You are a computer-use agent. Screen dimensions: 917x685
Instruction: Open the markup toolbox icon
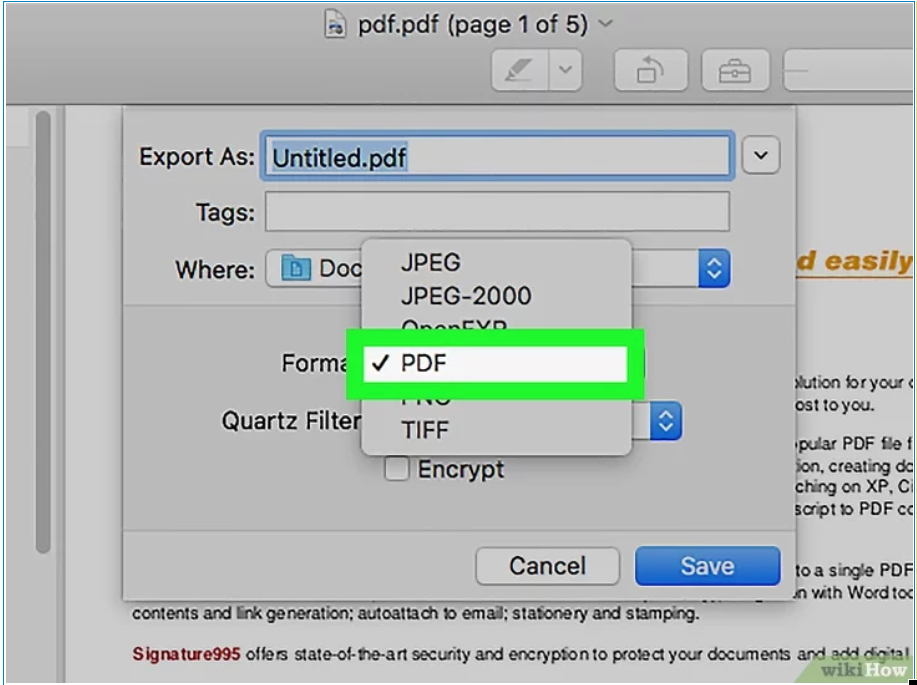(x=735, y=70)
